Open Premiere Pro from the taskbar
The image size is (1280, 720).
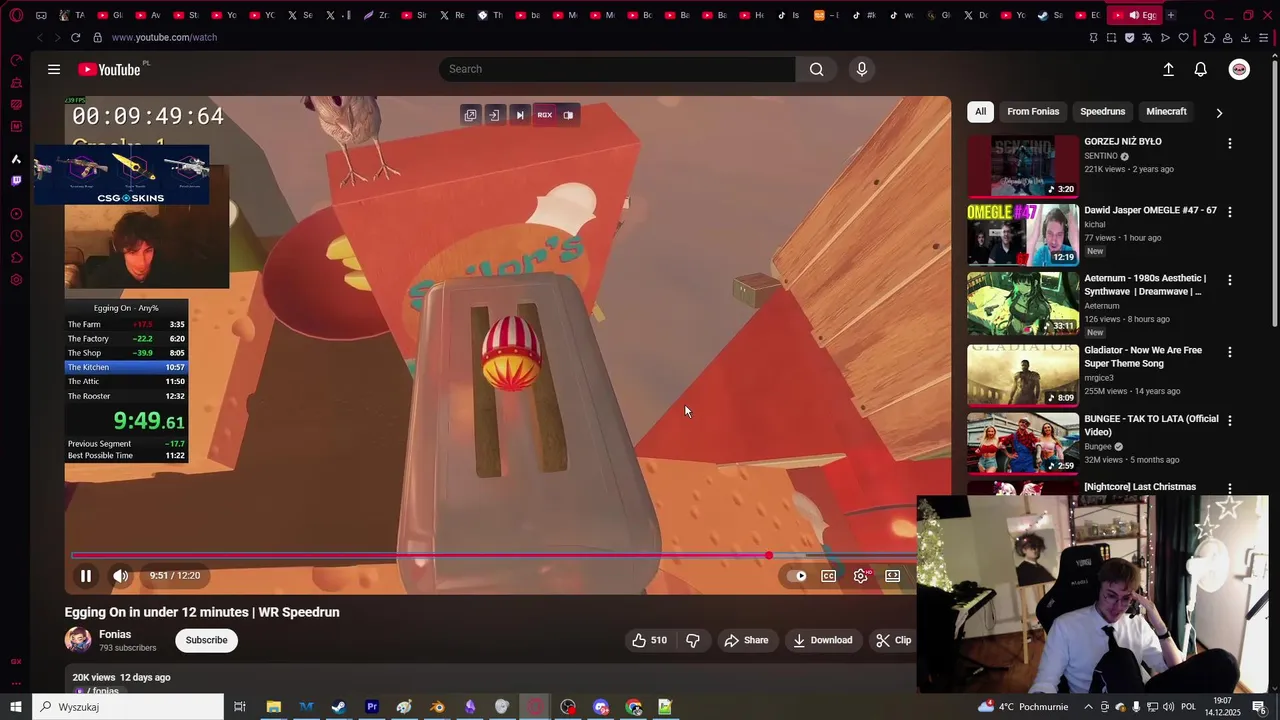(372, 707)
